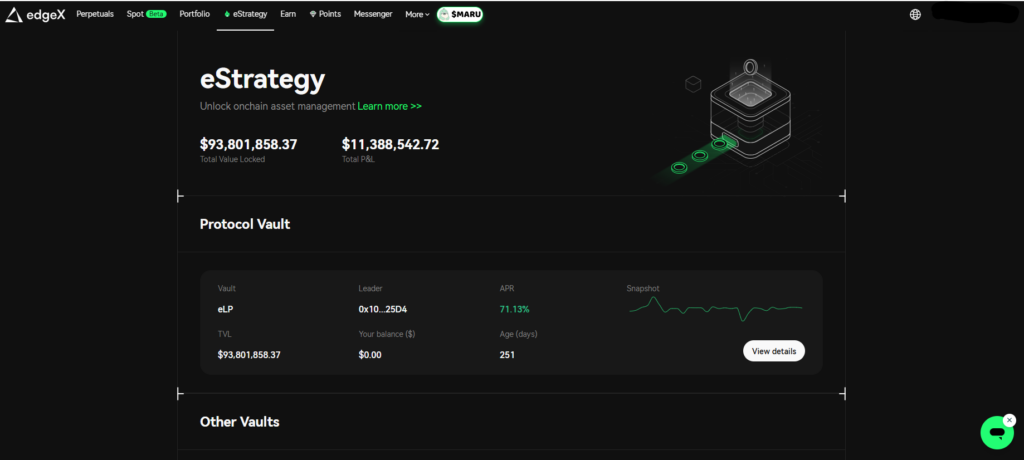The width and height of the screenshot is (1024, 460).
Task: Follow the Learn more link
Action: tap(389, 106)
